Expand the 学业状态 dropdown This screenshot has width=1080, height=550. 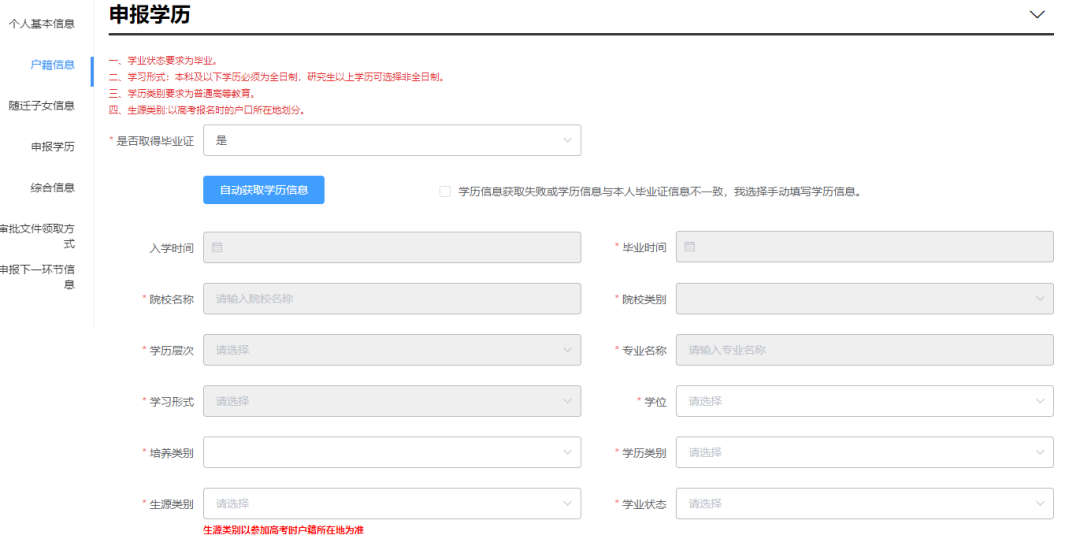coord(864,504)
